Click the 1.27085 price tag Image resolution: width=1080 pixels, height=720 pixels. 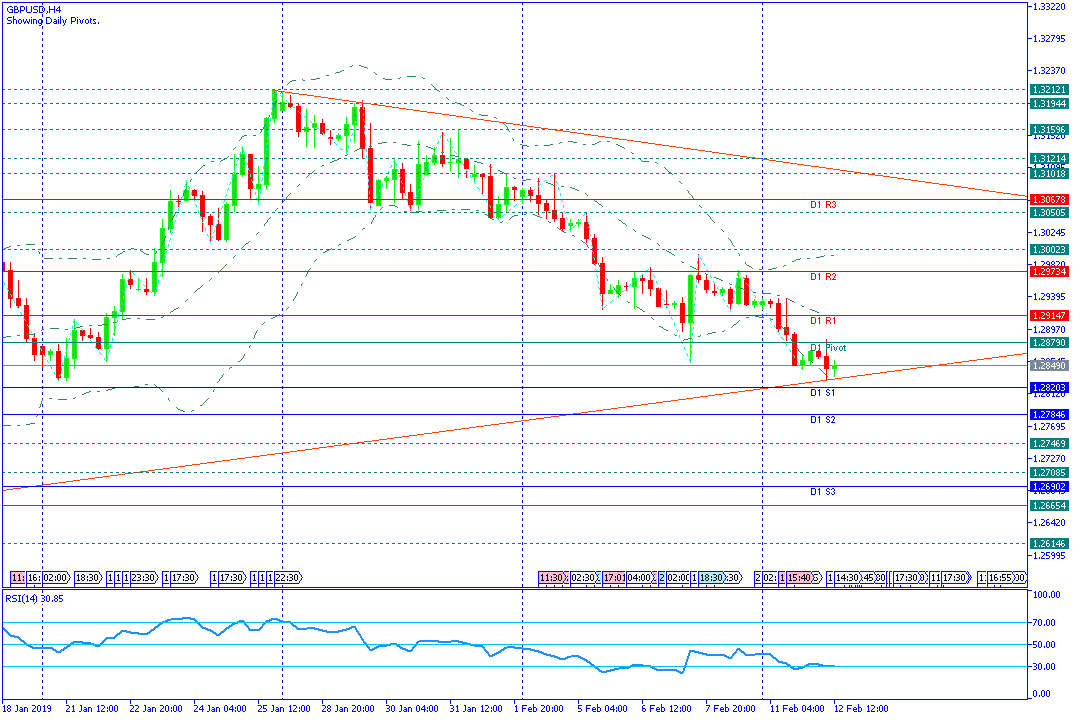pyautogui.click(x=1049, y=473)
